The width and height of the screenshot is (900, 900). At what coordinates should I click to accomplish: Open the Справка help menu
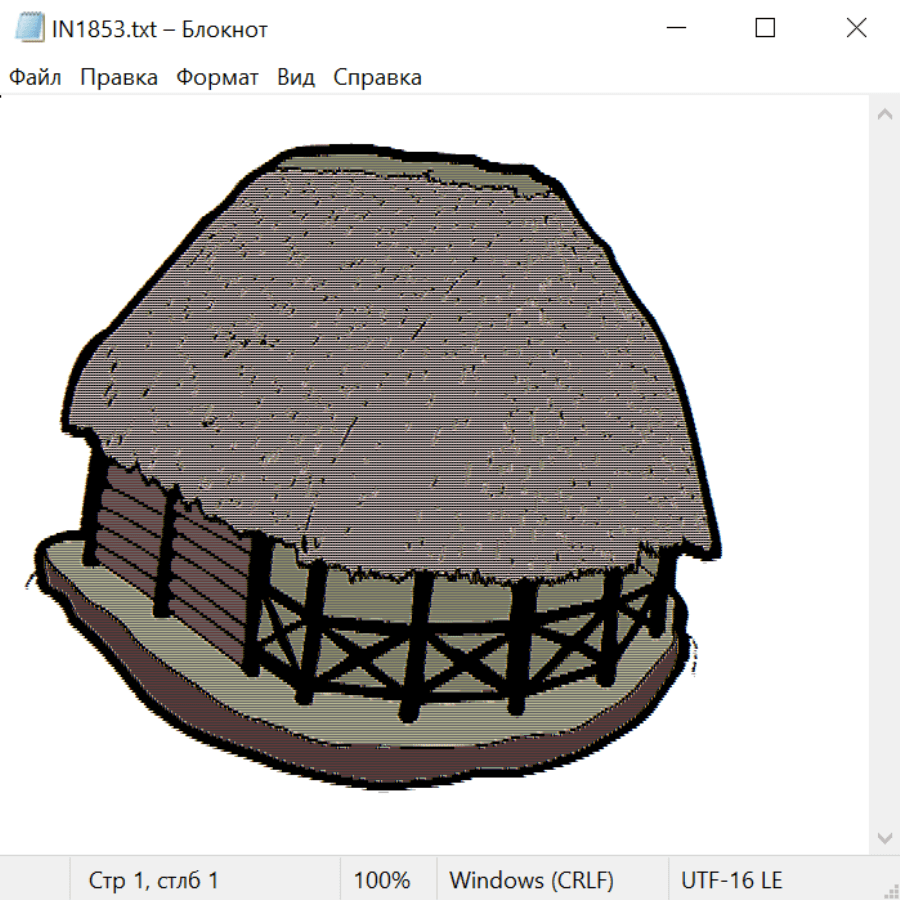pyautogui.click(x=377, y=77)
